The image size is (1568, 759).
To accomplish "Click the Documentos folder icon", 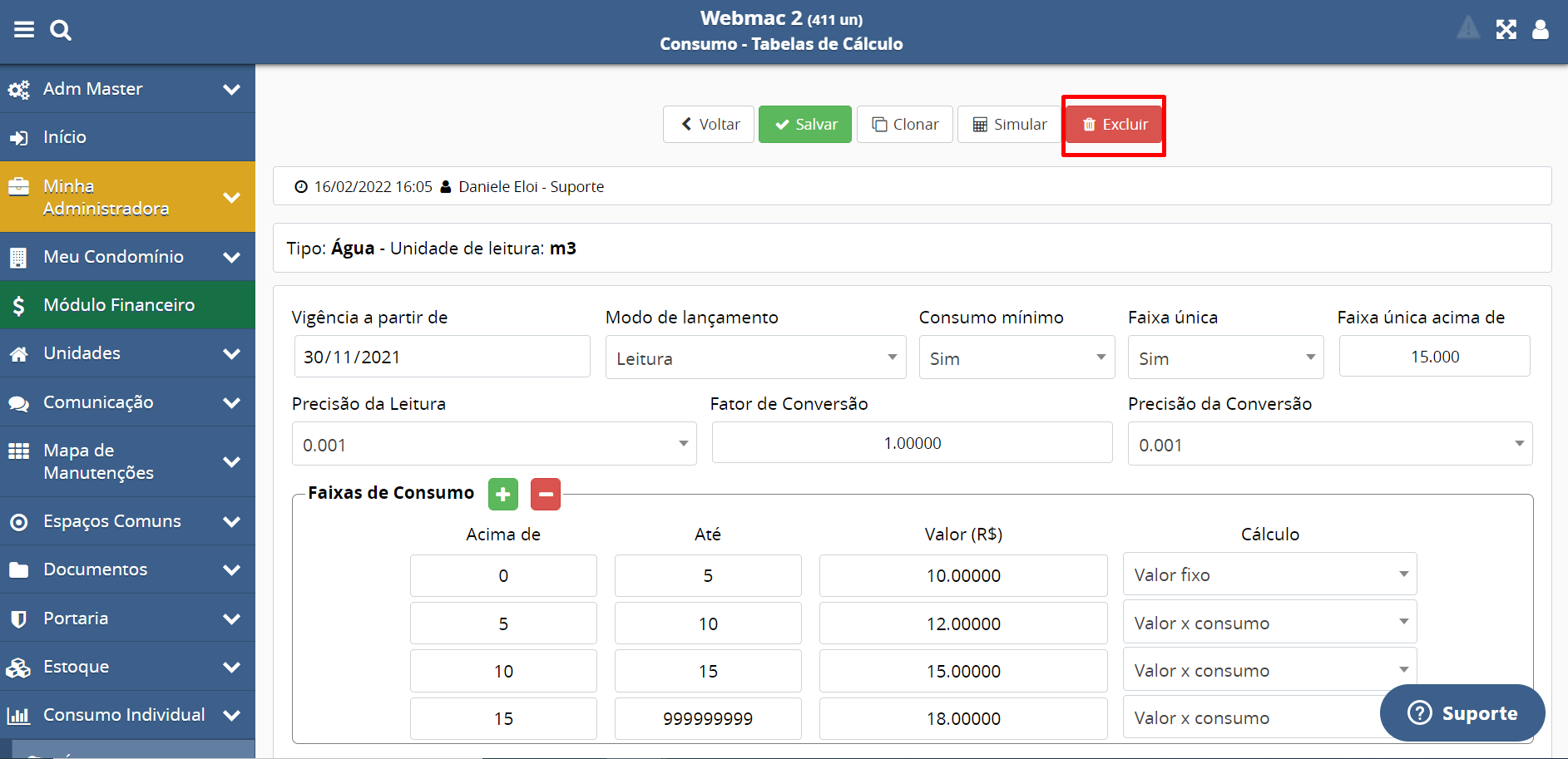I will click(x=18, y=569).
